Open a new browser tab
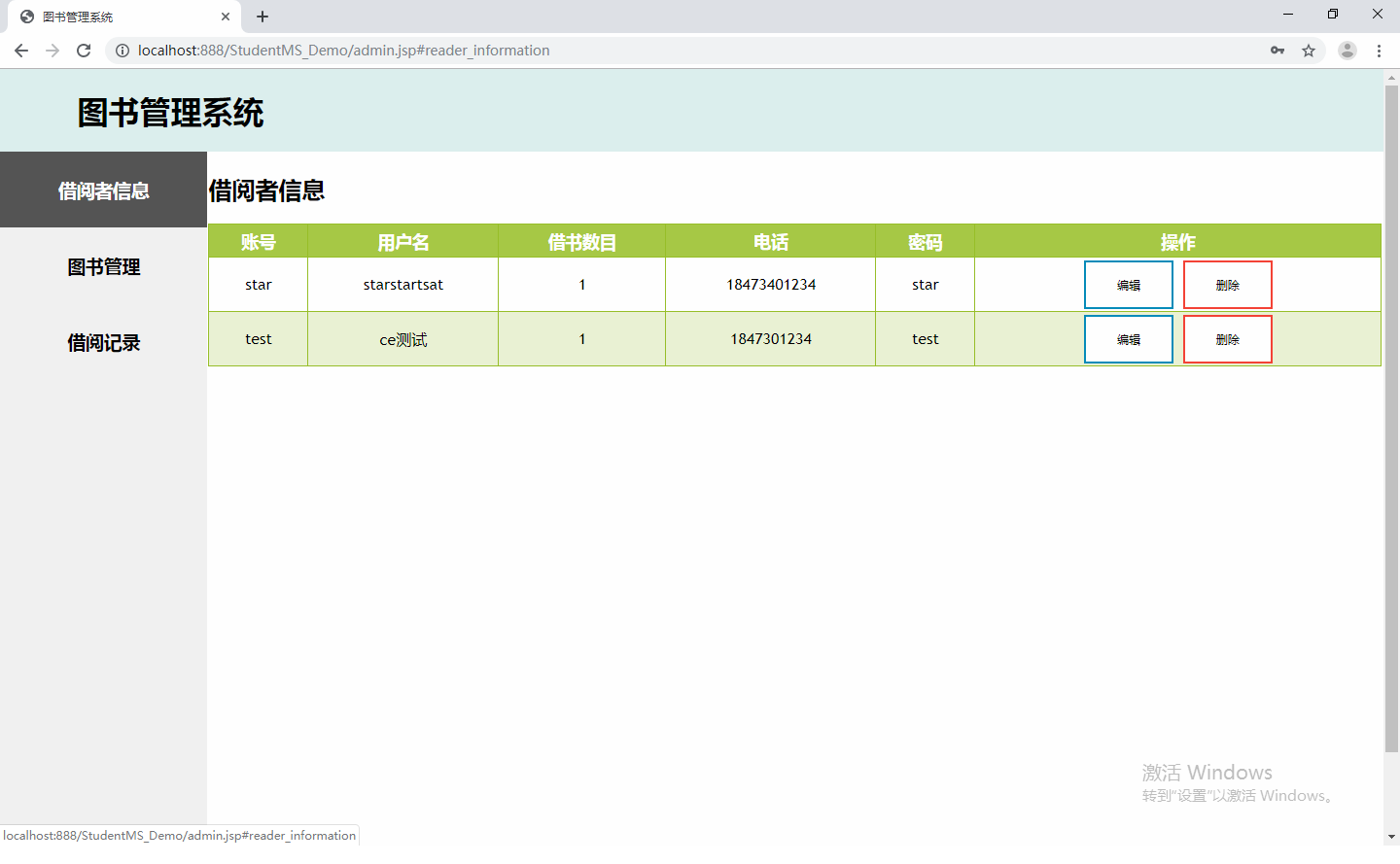Viewport: 1400px width, 864px height. (262, 17)
